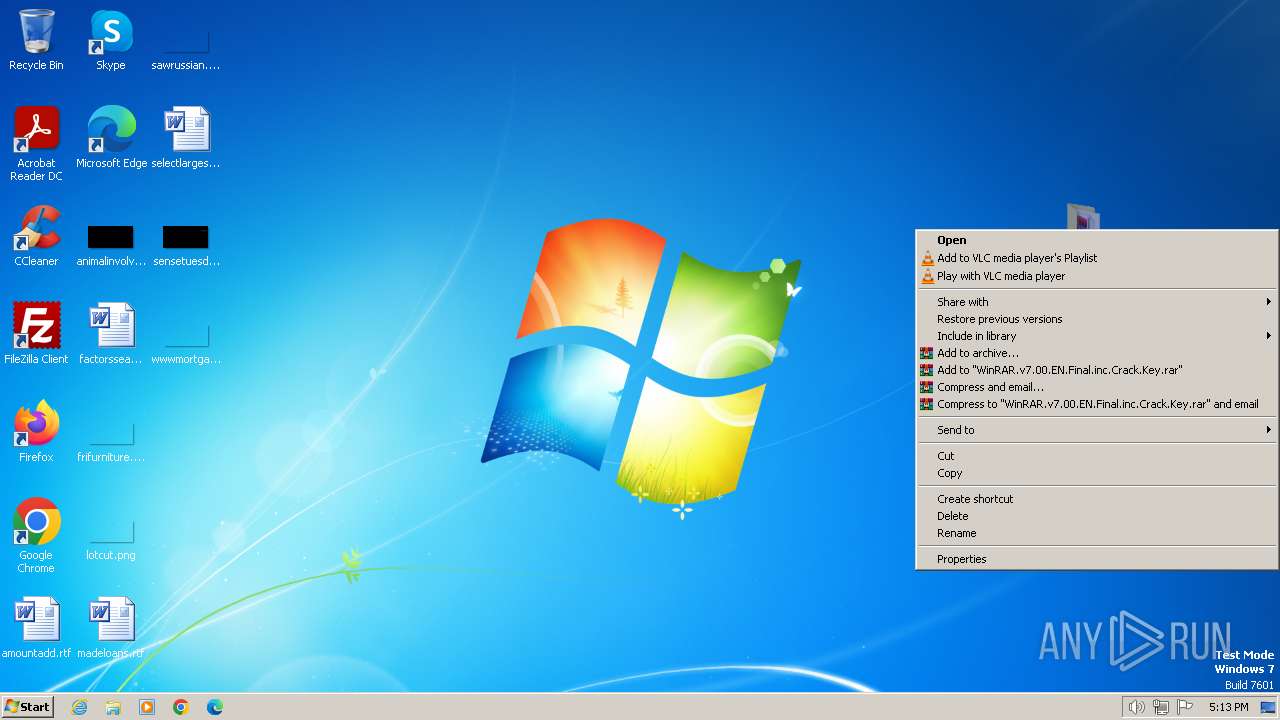Select the amountadd.rtf document icon
Viewport: 1280px width, 720px height.
click(36, 628)
